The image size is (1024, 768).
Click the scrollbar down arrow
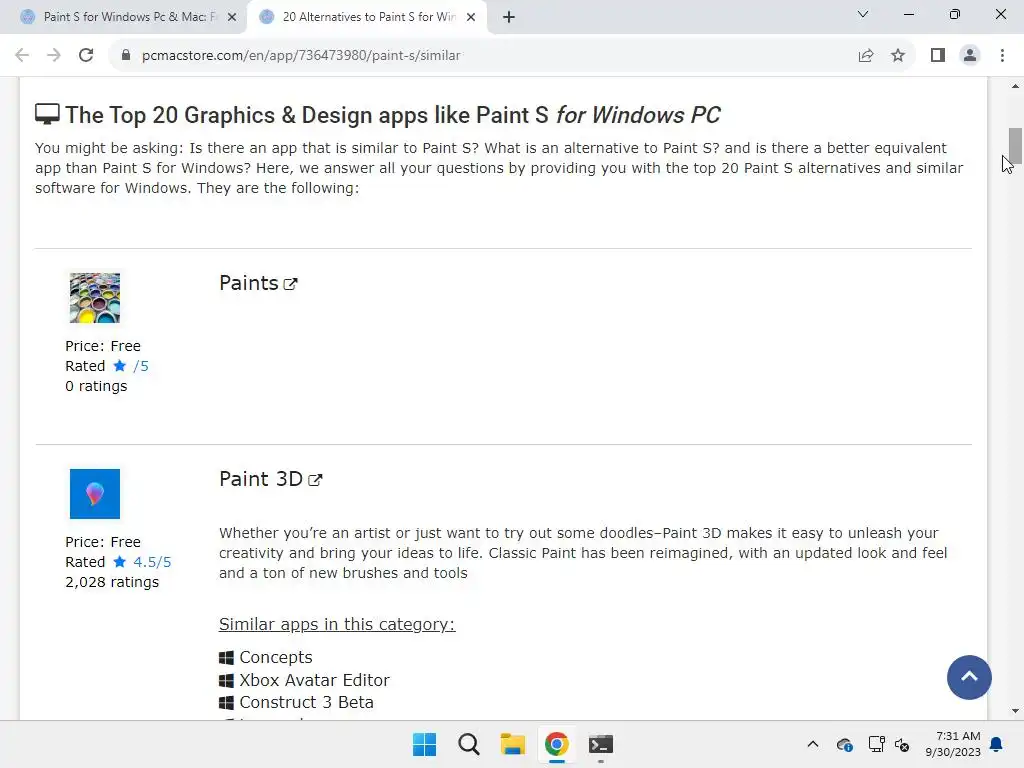(x=1015, y=711)
